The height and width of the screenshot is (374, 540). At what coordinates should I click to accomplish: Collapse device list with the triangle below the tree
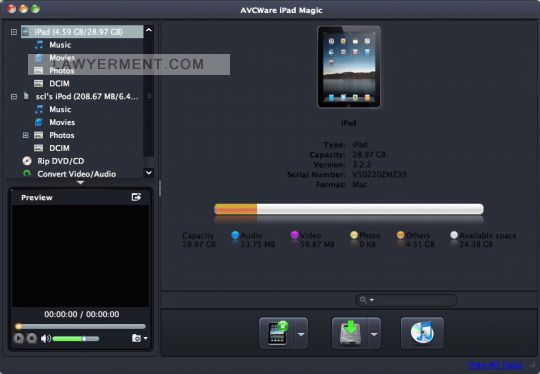click(x=80, y=183)
